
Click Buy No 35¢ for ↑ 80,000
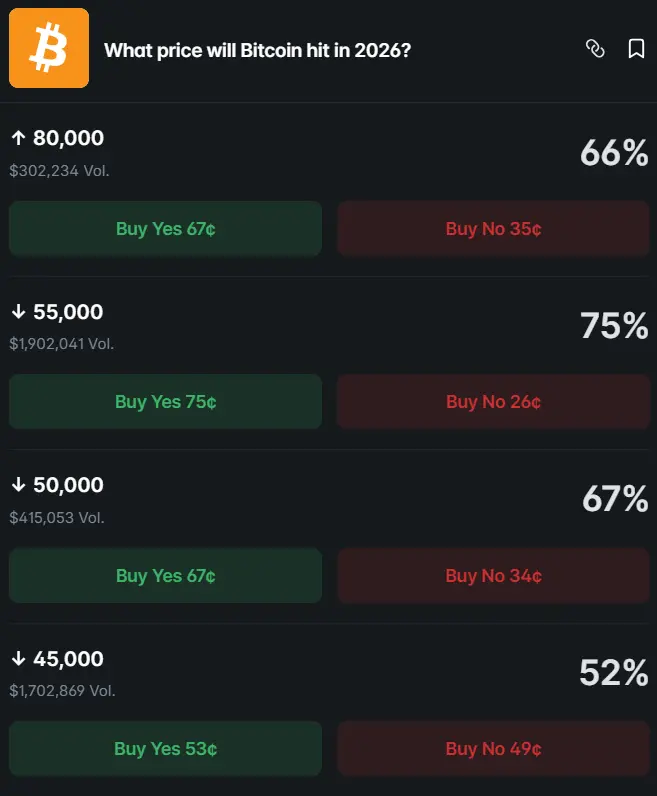[493, 229]
